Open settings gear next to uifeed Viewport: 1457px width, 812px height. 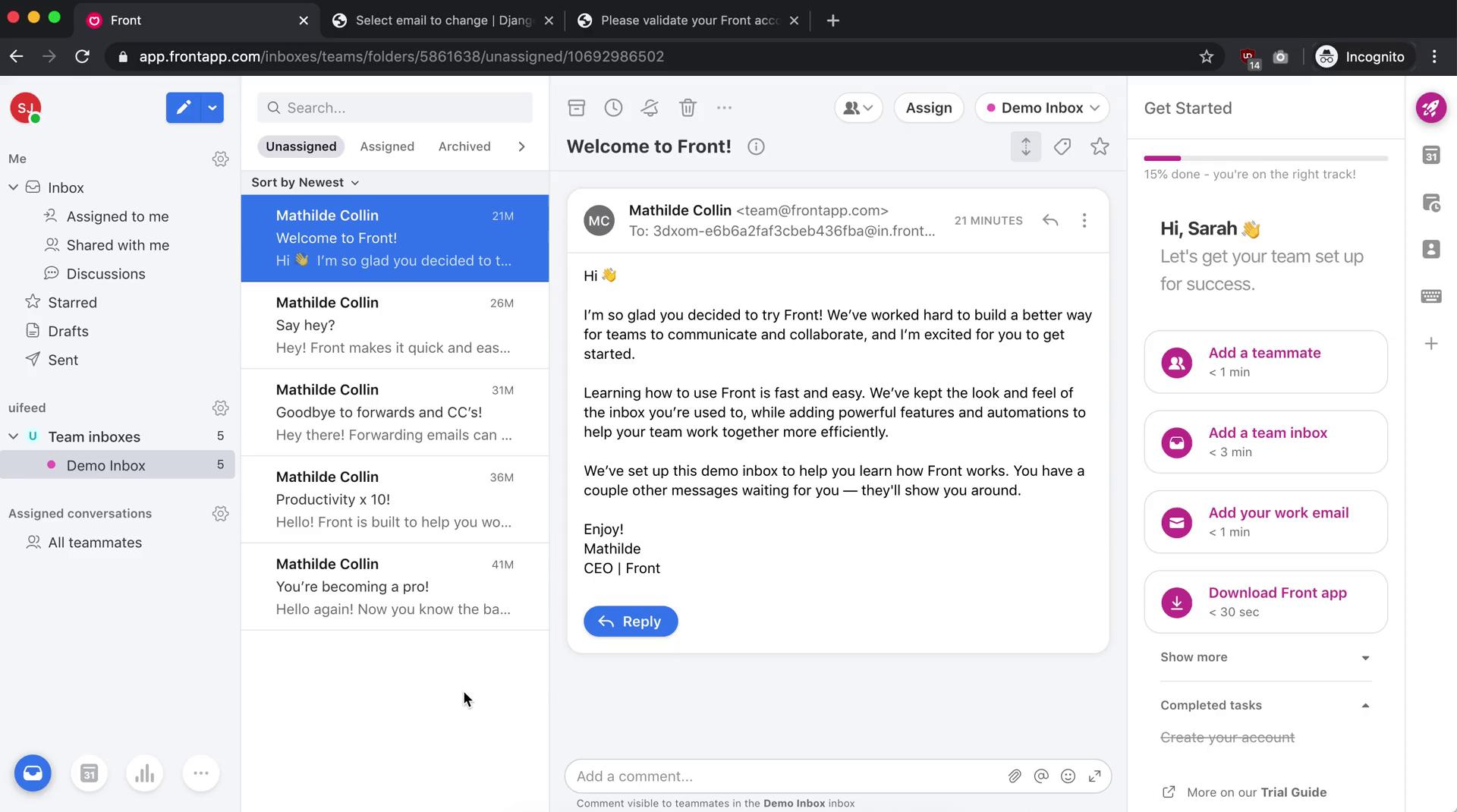point(220,408)
